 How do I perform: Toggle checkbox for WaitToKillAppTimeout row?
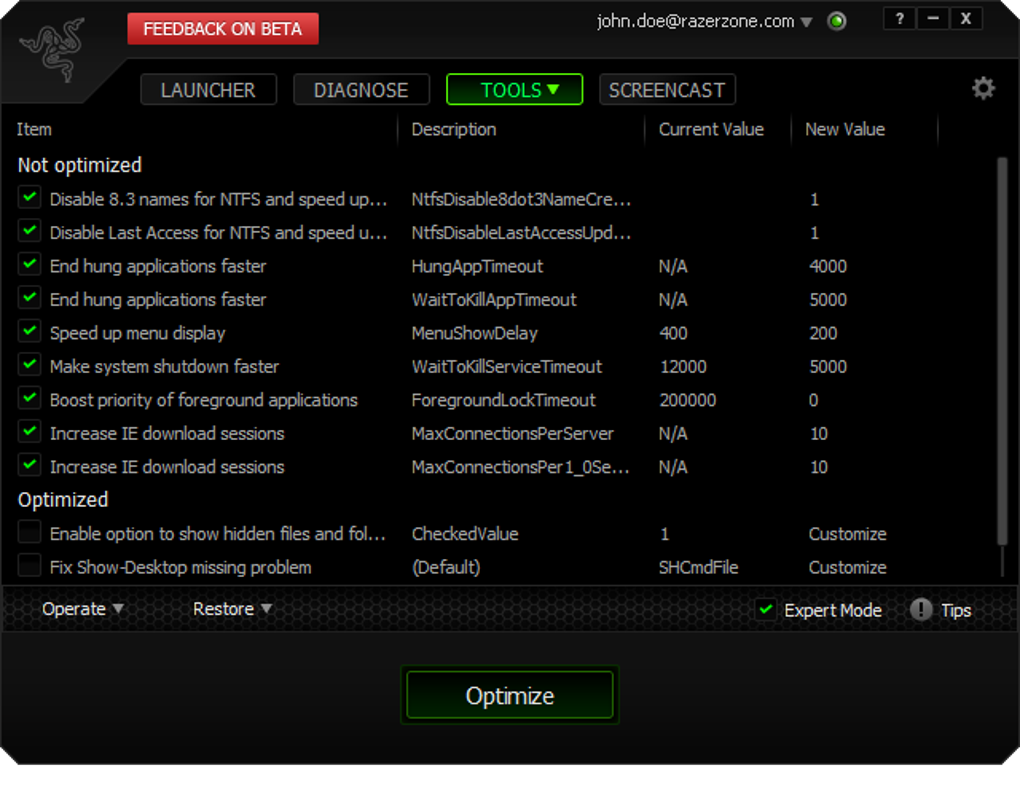(29, 297)
